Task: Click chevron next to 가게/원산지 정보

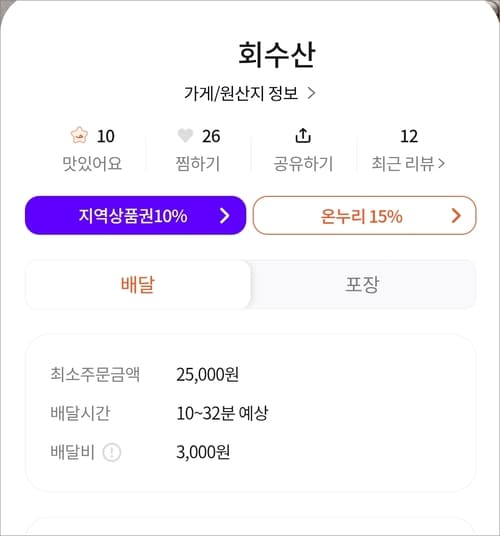Action: tap(311, 93)
